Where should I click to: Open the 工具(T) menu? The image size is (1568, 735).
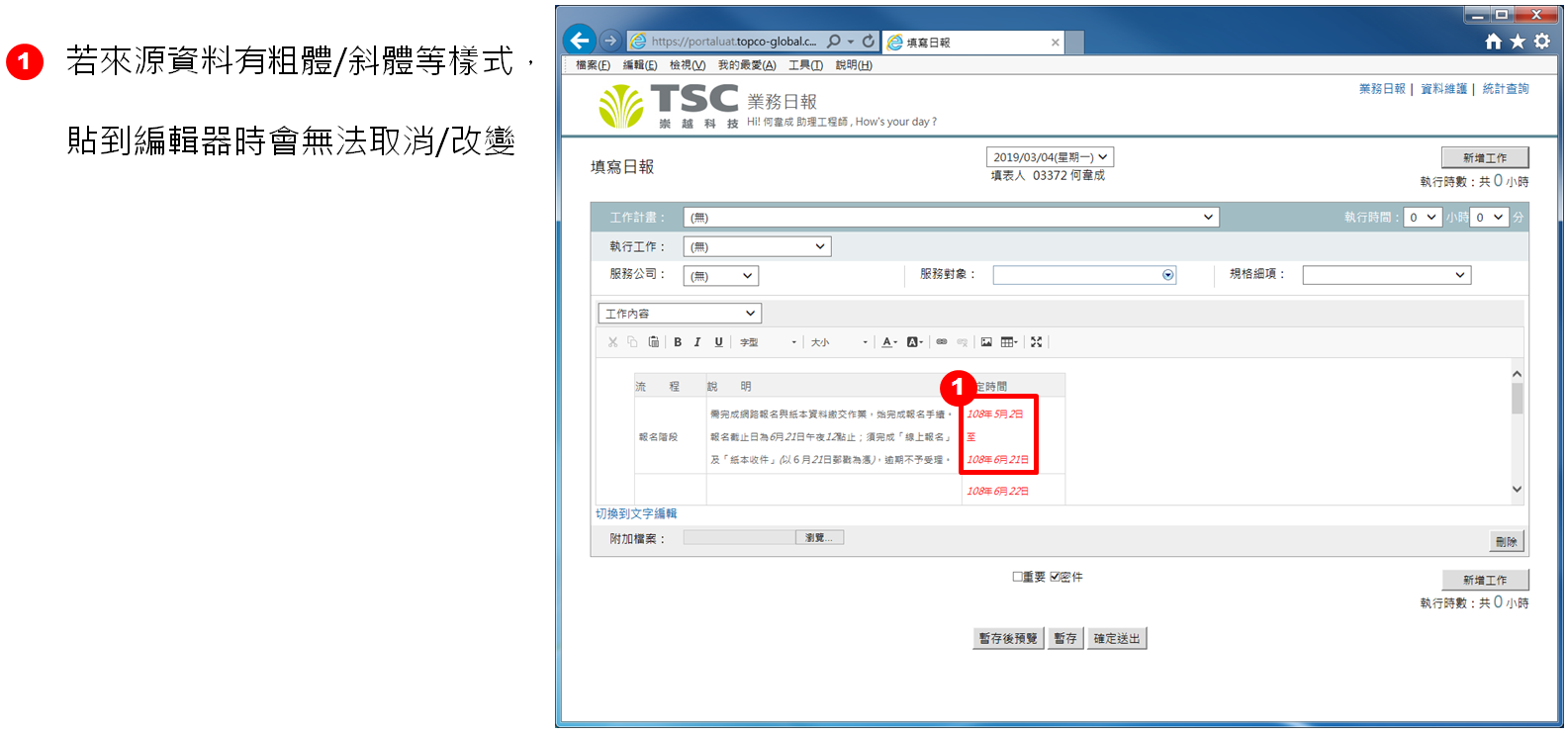tap(805, 65)
